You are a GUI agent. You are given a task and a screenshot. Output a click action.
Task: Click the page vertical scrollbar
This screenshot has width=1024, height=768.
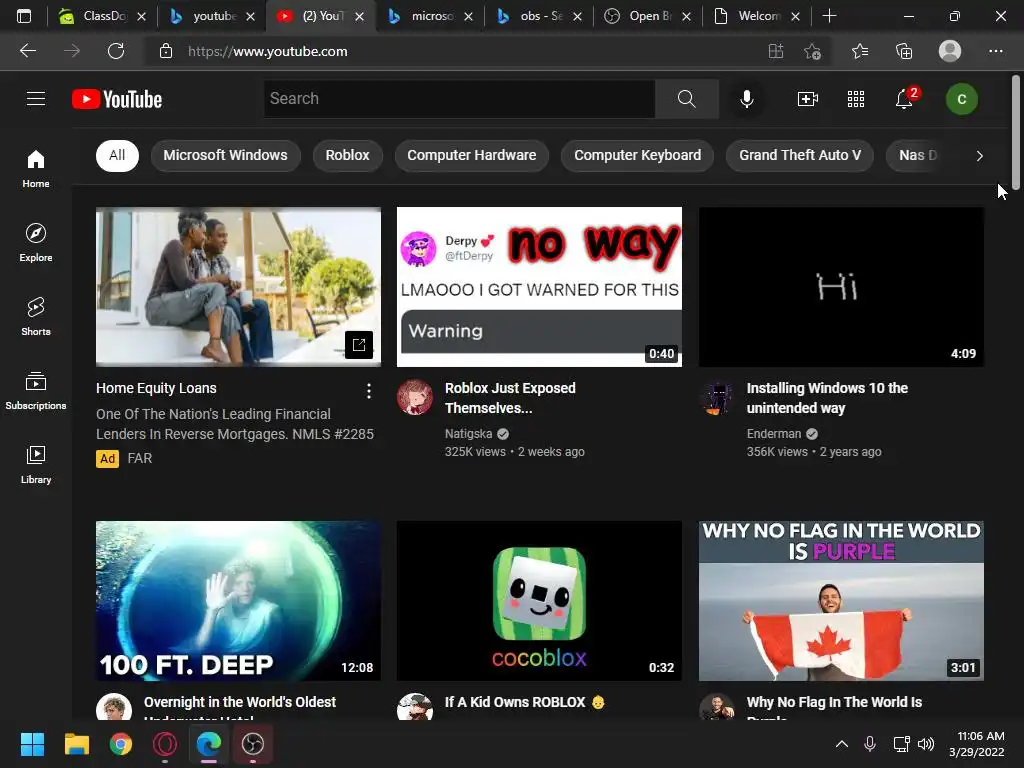pyautogui.click(x=1016, y=132)
